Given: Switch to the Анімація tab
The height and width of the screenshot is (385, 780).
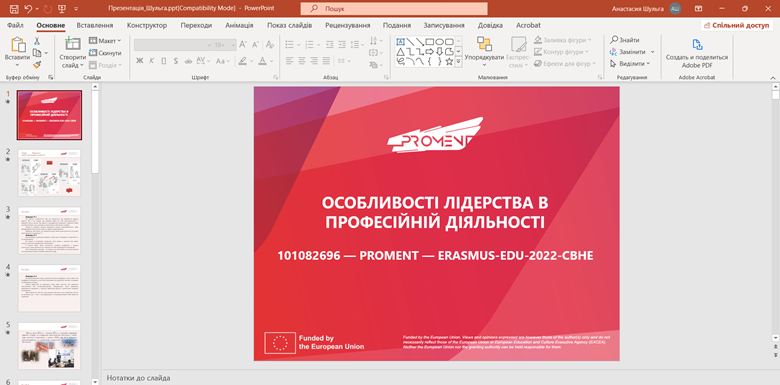Looking at the screenshot, I should pos(239,25).
